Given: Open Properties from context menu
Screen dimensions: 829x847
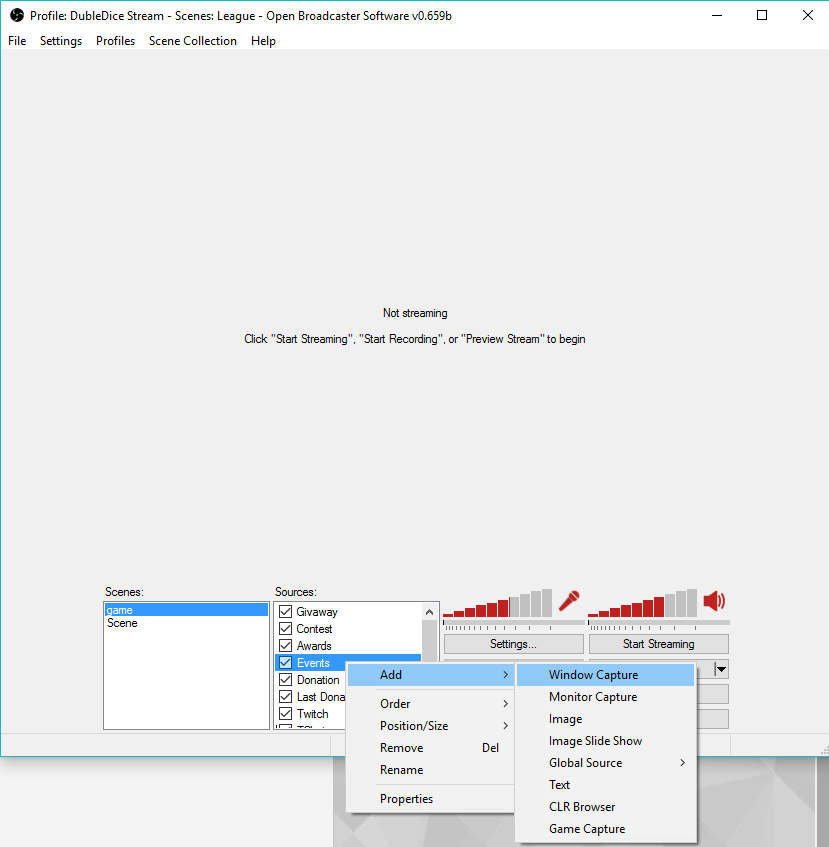Looking at the screenshot, I should tap(430, 799).
